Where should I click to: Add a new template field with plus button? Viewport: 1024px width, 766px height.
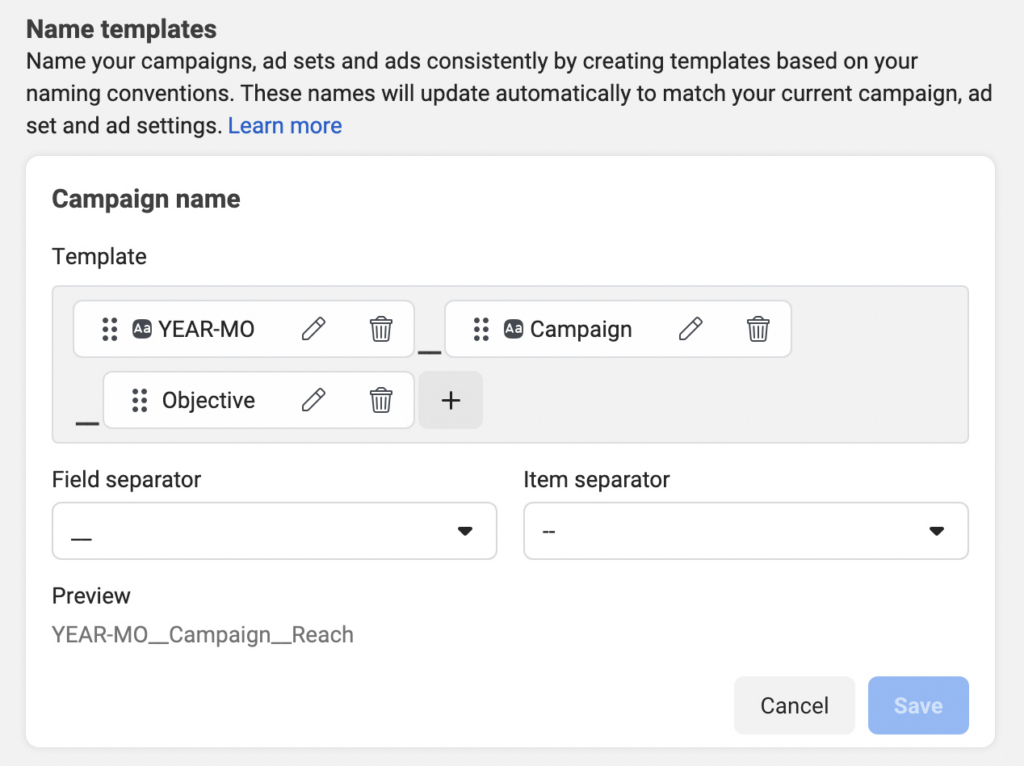pos(450,400)
